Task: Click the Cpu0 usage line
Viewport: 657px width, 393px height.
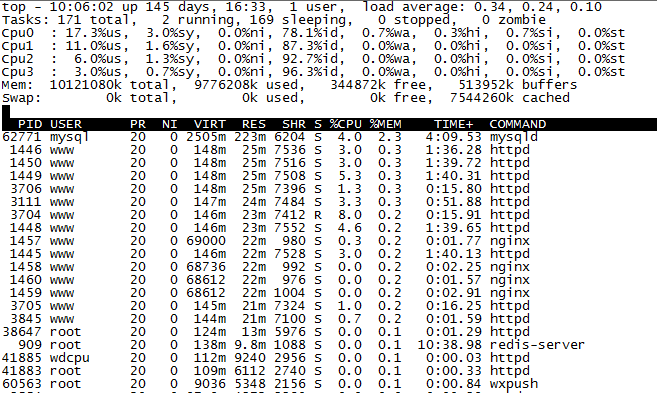Action: point(313,33)
